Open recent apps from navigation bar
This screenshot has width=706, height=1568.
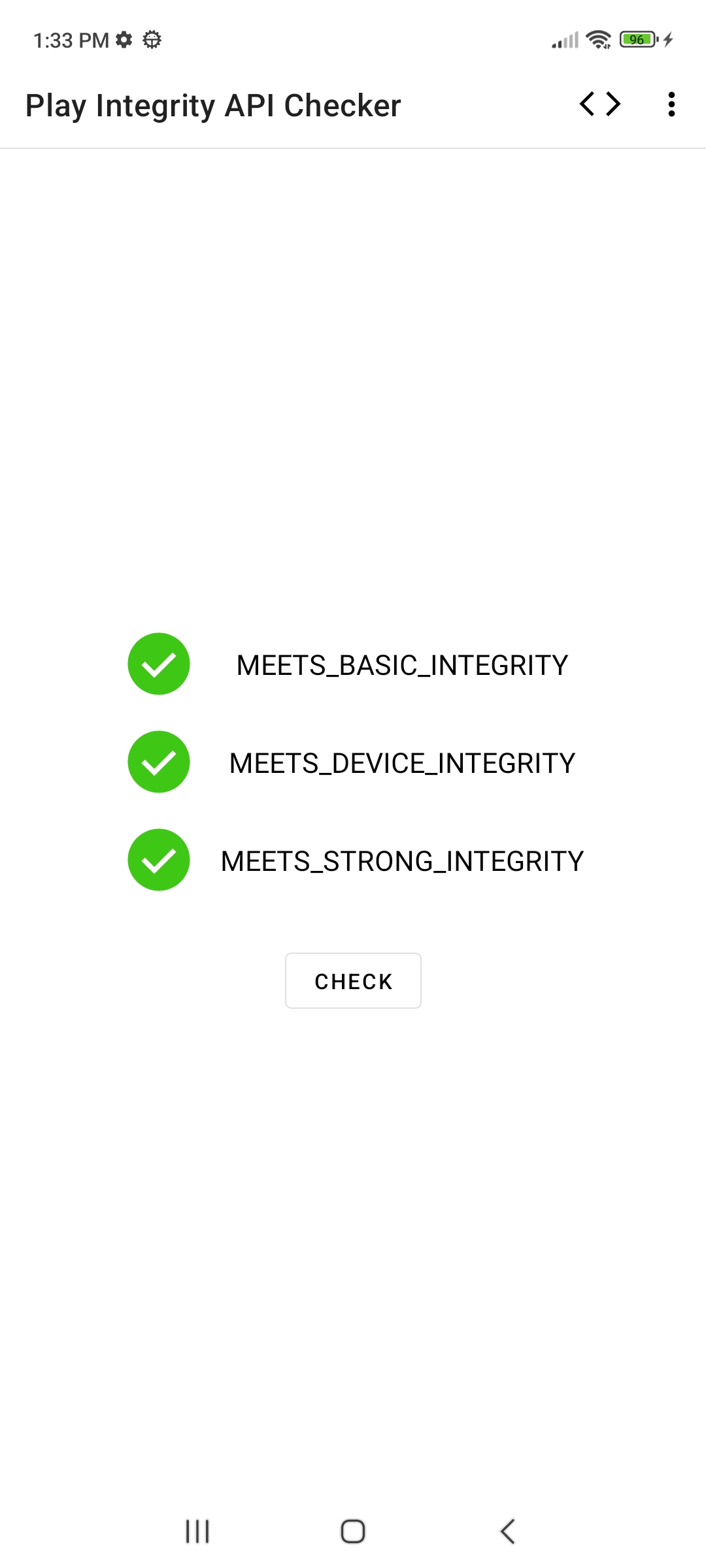coord(197,1531)
